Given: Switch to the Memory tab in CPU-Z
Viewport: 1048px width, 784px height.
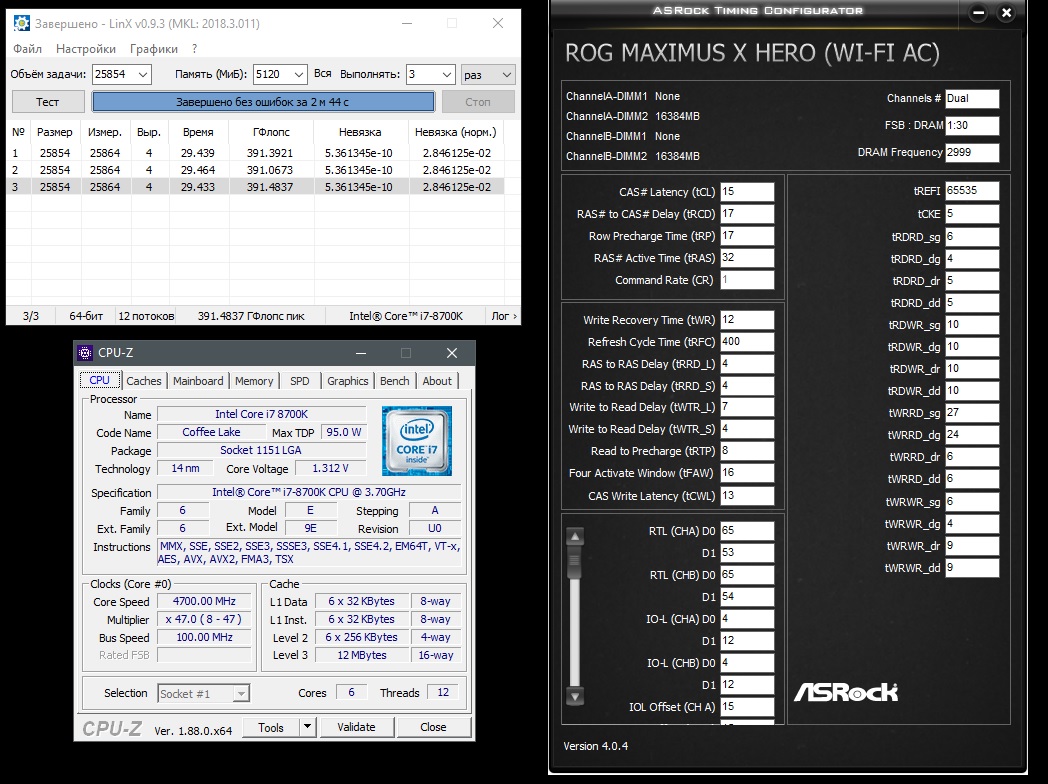Looking at the screenshot, I should point(254,381).
